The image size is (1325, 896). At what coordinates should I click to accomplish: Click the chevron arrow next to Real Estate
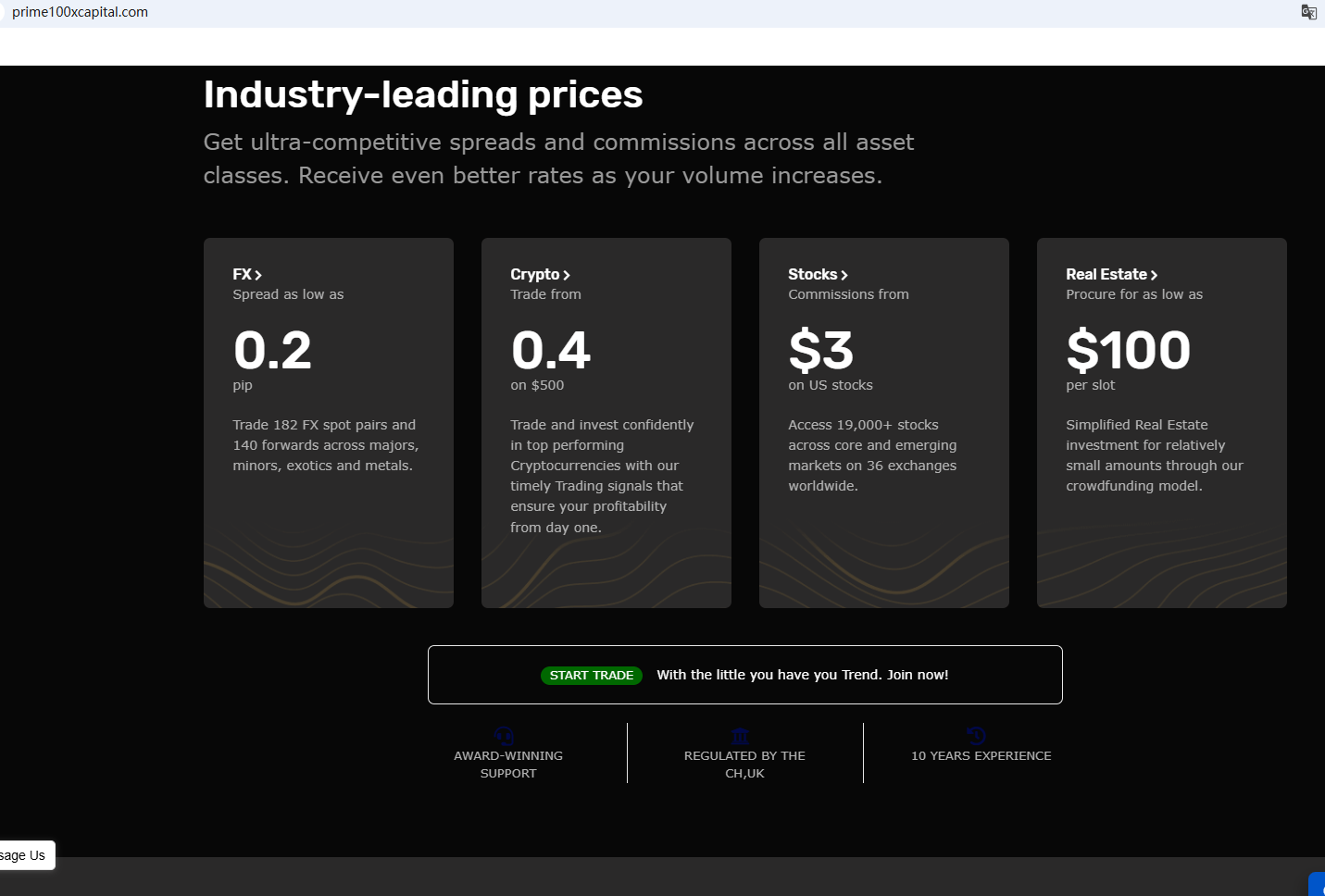pyautogui.click(x=1154, y=275)
